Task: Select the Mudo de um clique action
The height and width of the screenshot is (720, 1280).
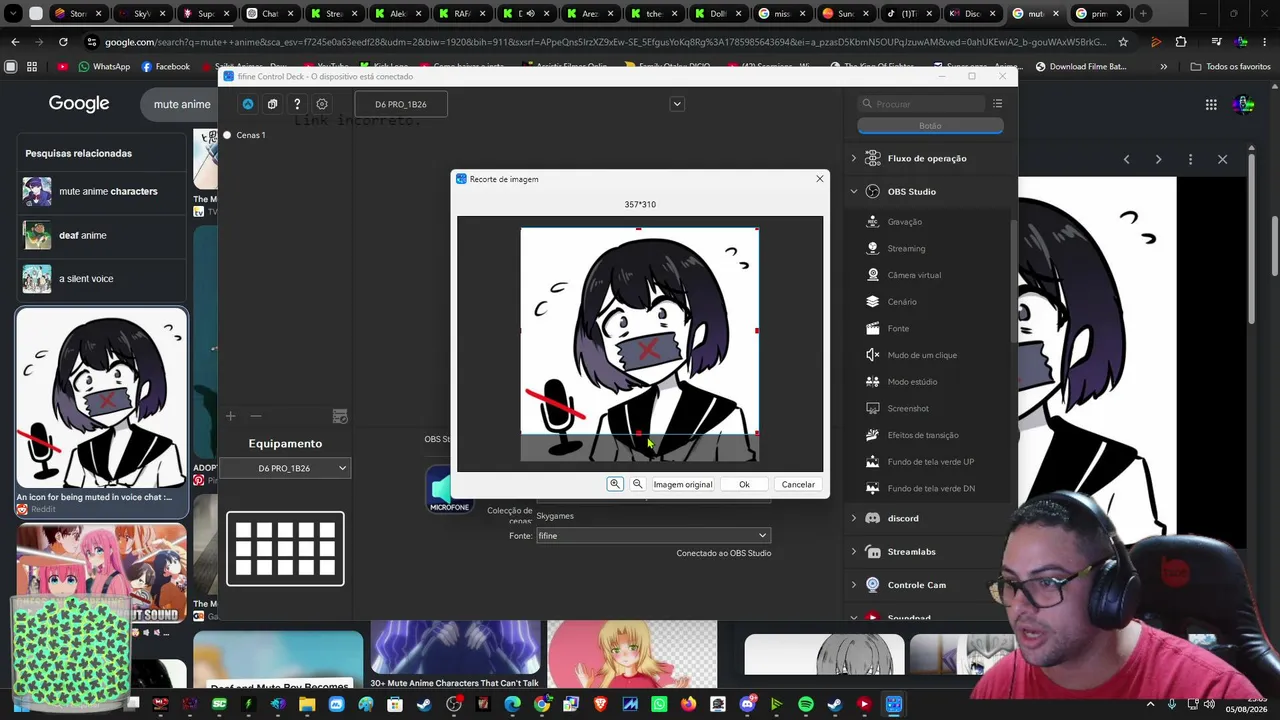Action: pyautogui.click(x=922, y=355)
